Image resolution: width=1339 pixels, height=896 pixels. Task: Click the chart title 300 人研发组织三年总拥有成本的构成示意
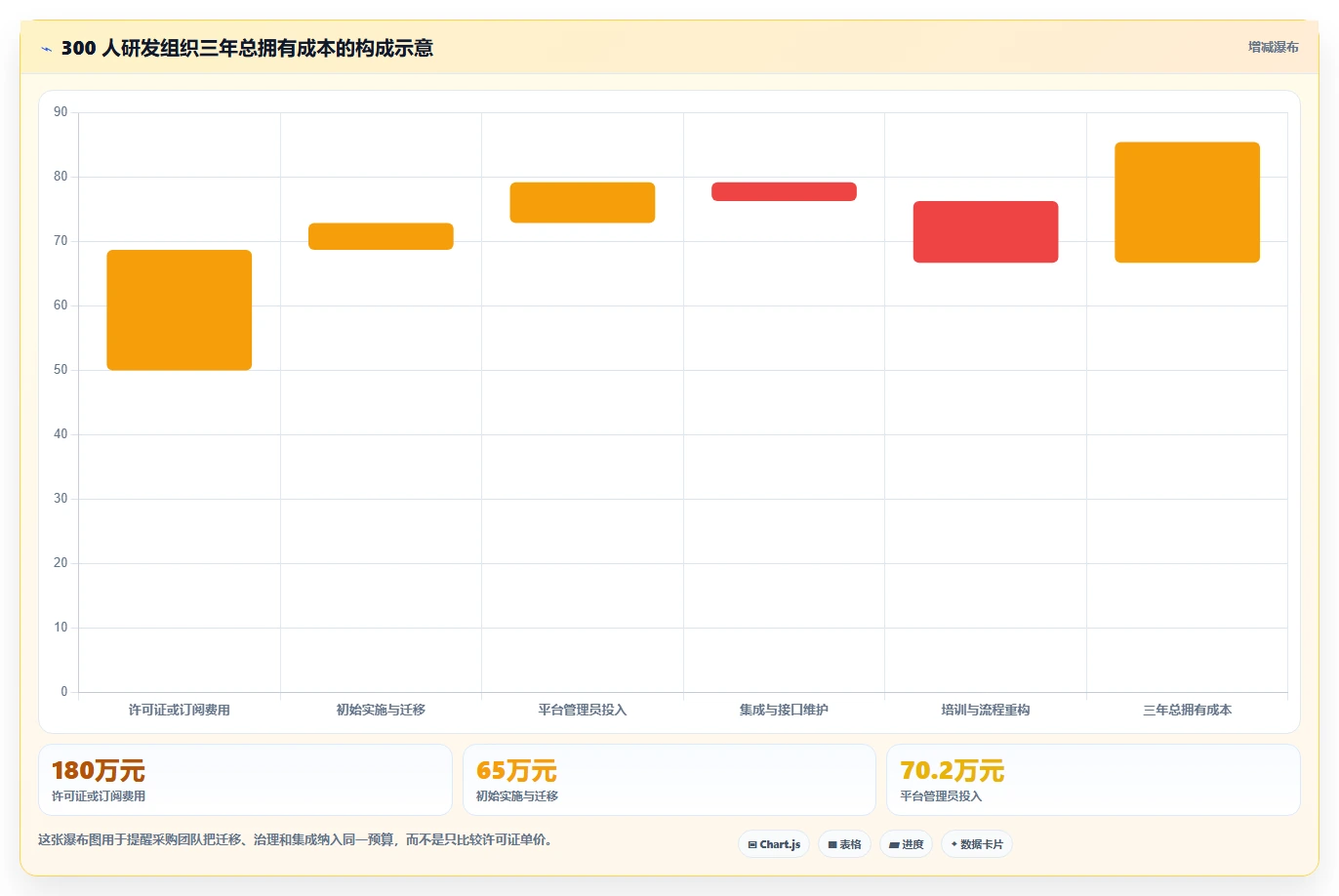(247, 48)
